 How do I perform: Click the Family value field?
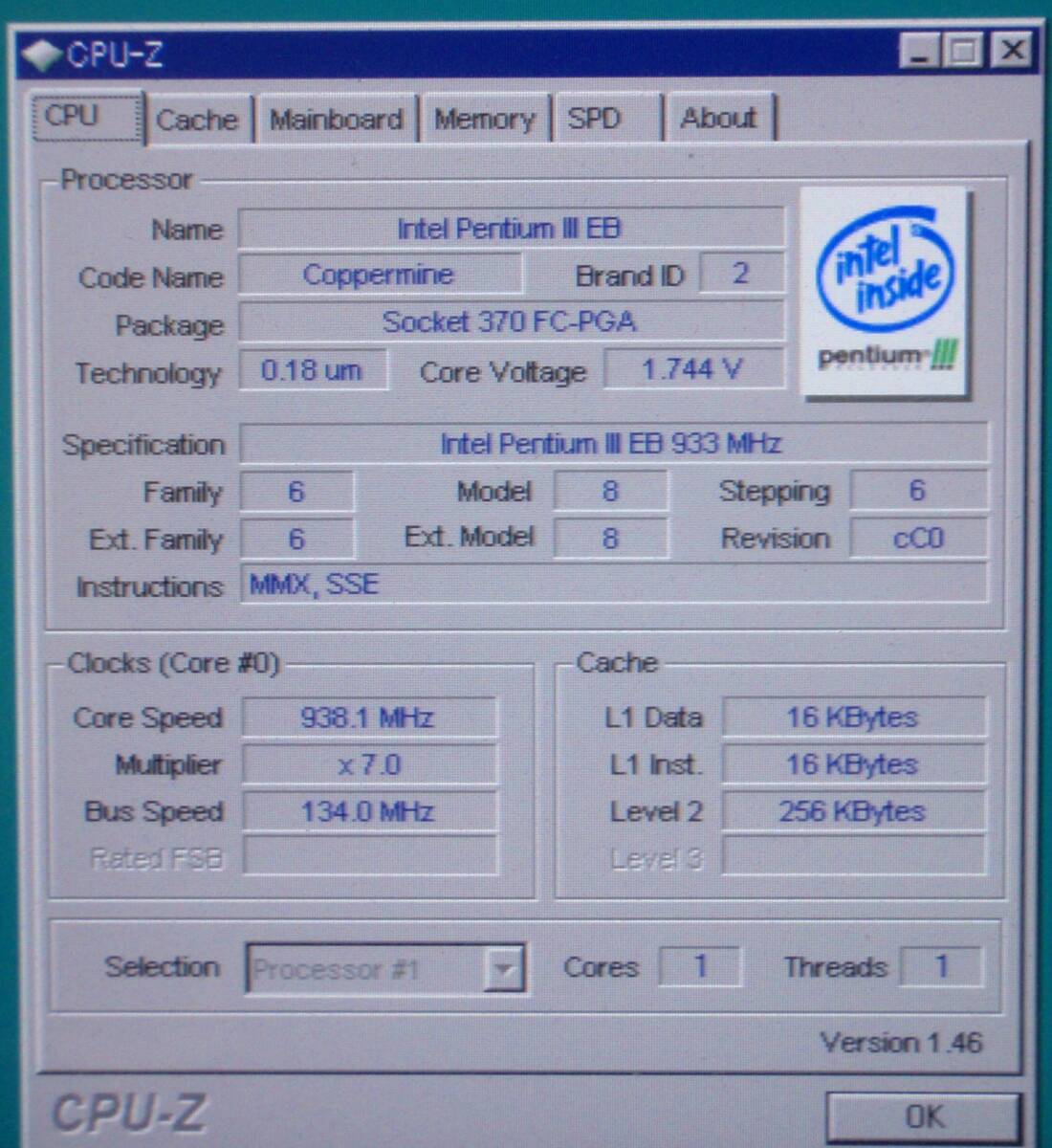pos(296,492)
